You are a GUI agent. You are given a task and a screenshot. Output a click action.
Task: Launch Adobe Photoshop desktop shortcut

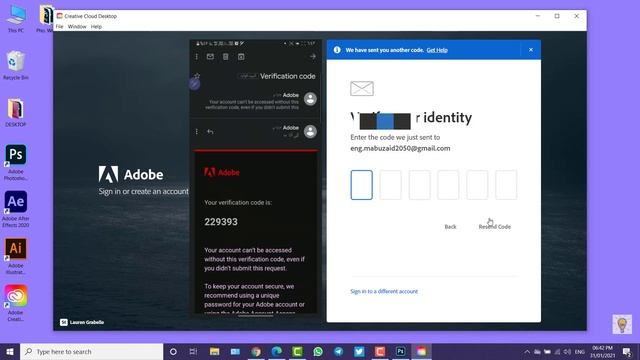[16, 162]
